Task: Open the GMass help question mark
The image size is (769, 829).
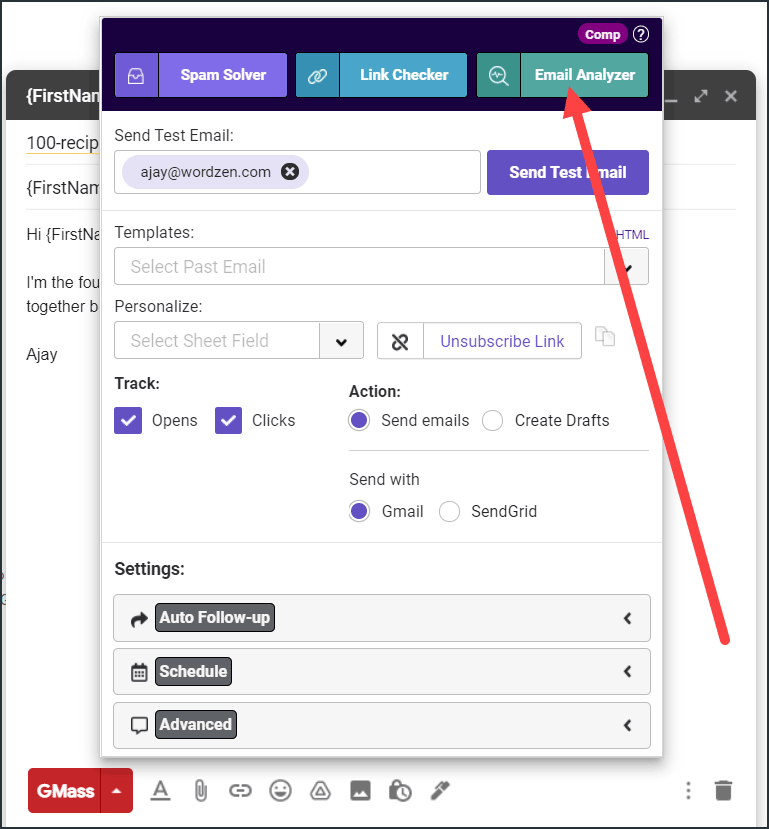Action: 641,34
